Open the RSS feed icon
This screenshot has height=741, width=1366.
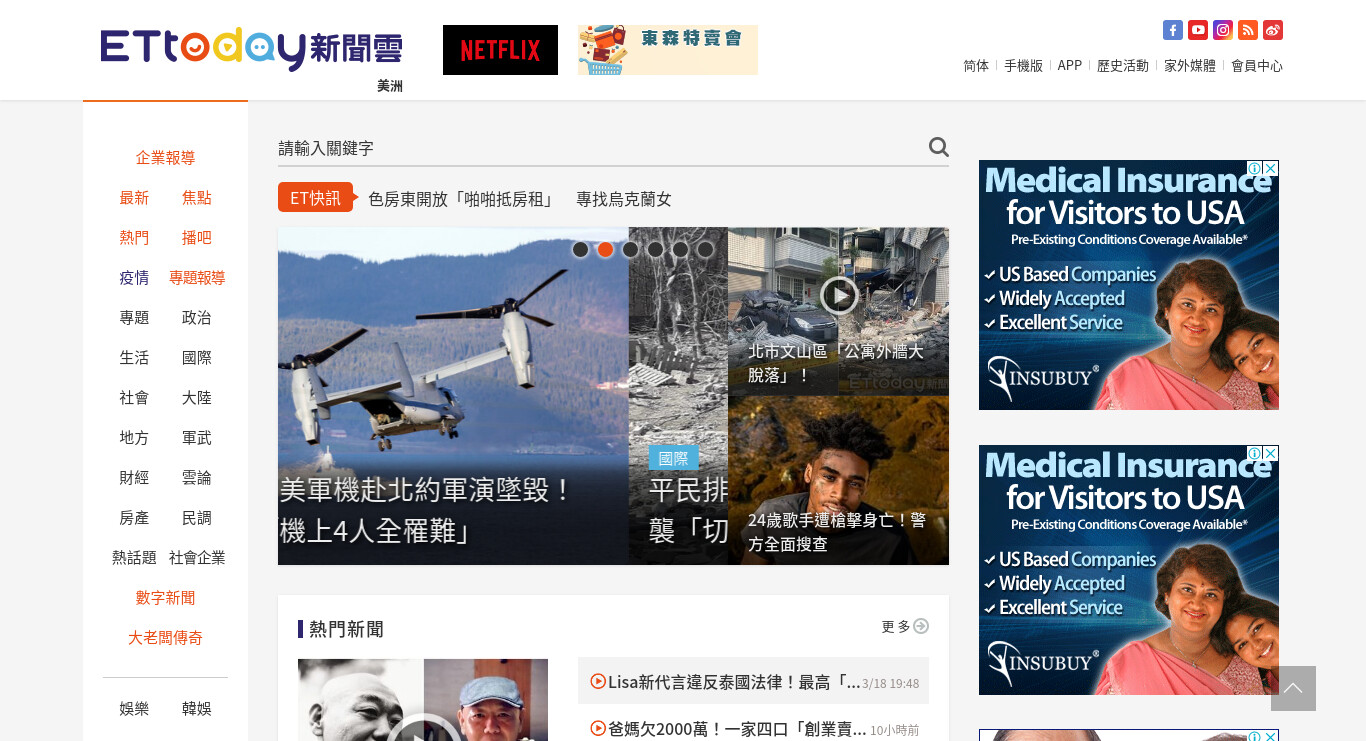click(1248, 30)
